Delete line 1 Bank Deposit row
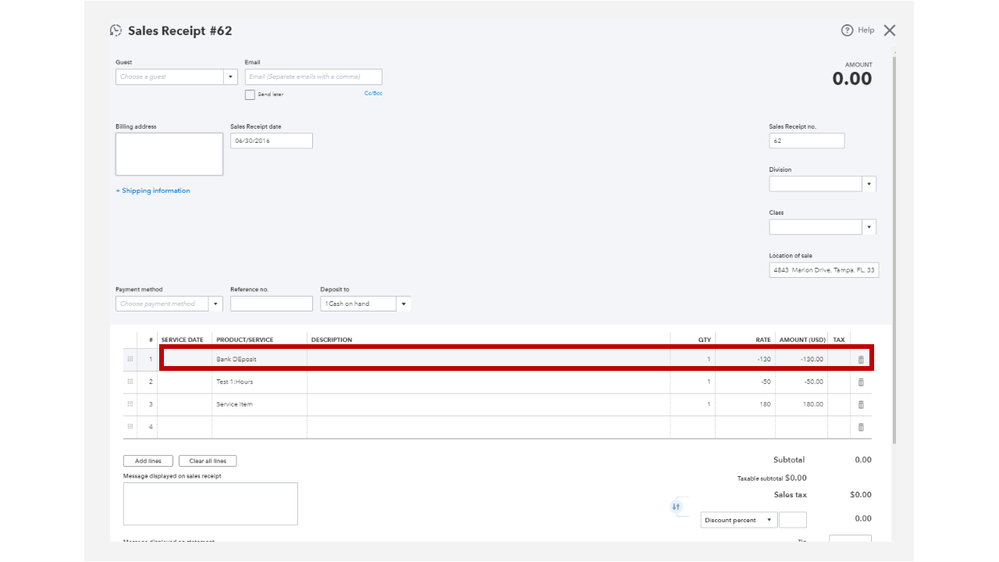The height and width of the screenshot is (562, 999). pos(861,360)
